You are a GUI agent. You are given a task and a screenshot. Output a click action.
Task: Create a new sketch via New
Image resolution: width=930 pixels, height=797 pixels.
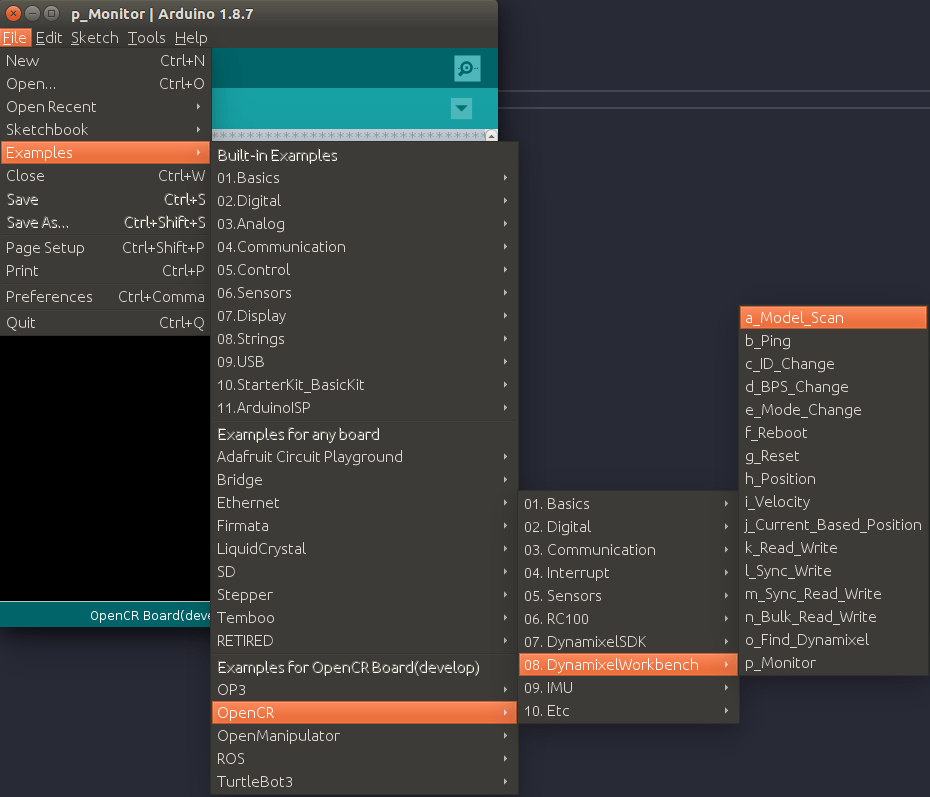point(22,60)
